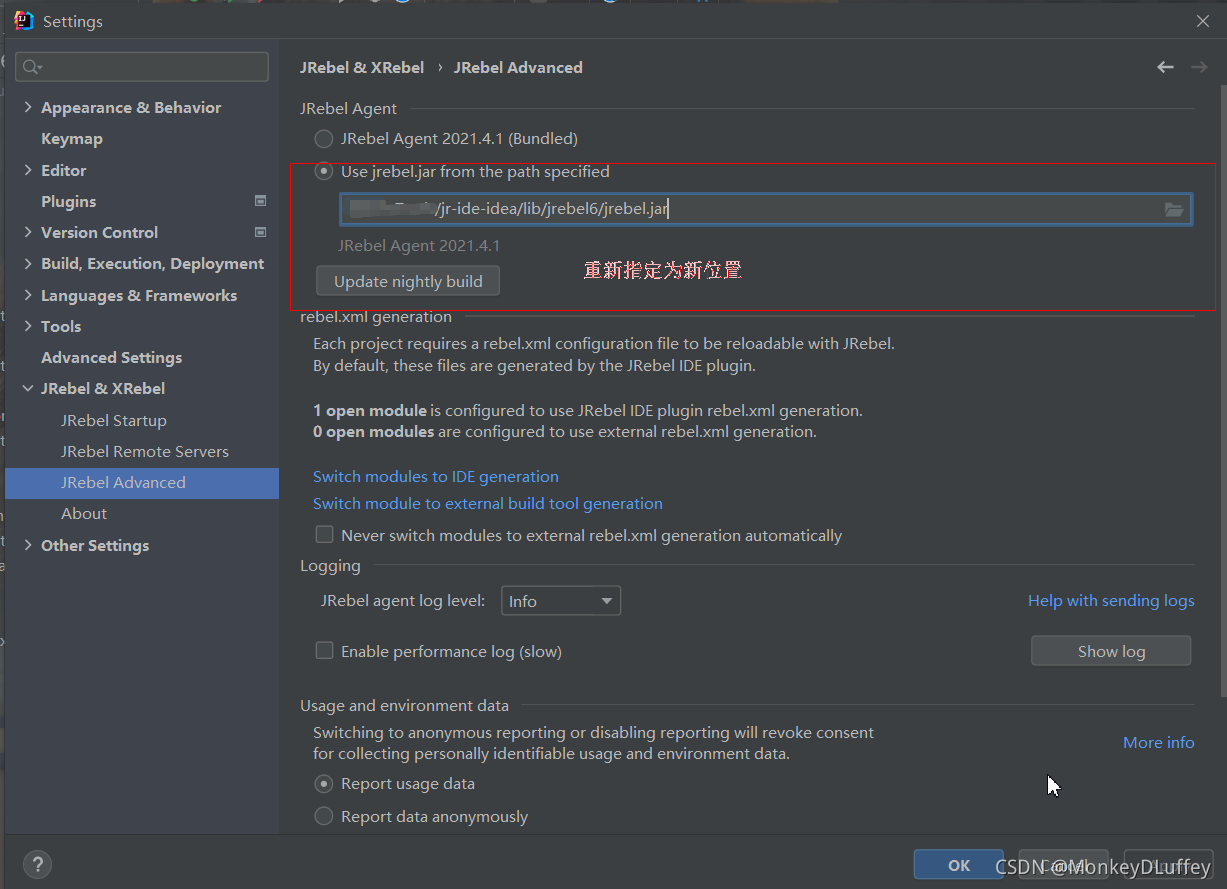
Task: Open the Help with sending logs link
Action: [1110, 600]
